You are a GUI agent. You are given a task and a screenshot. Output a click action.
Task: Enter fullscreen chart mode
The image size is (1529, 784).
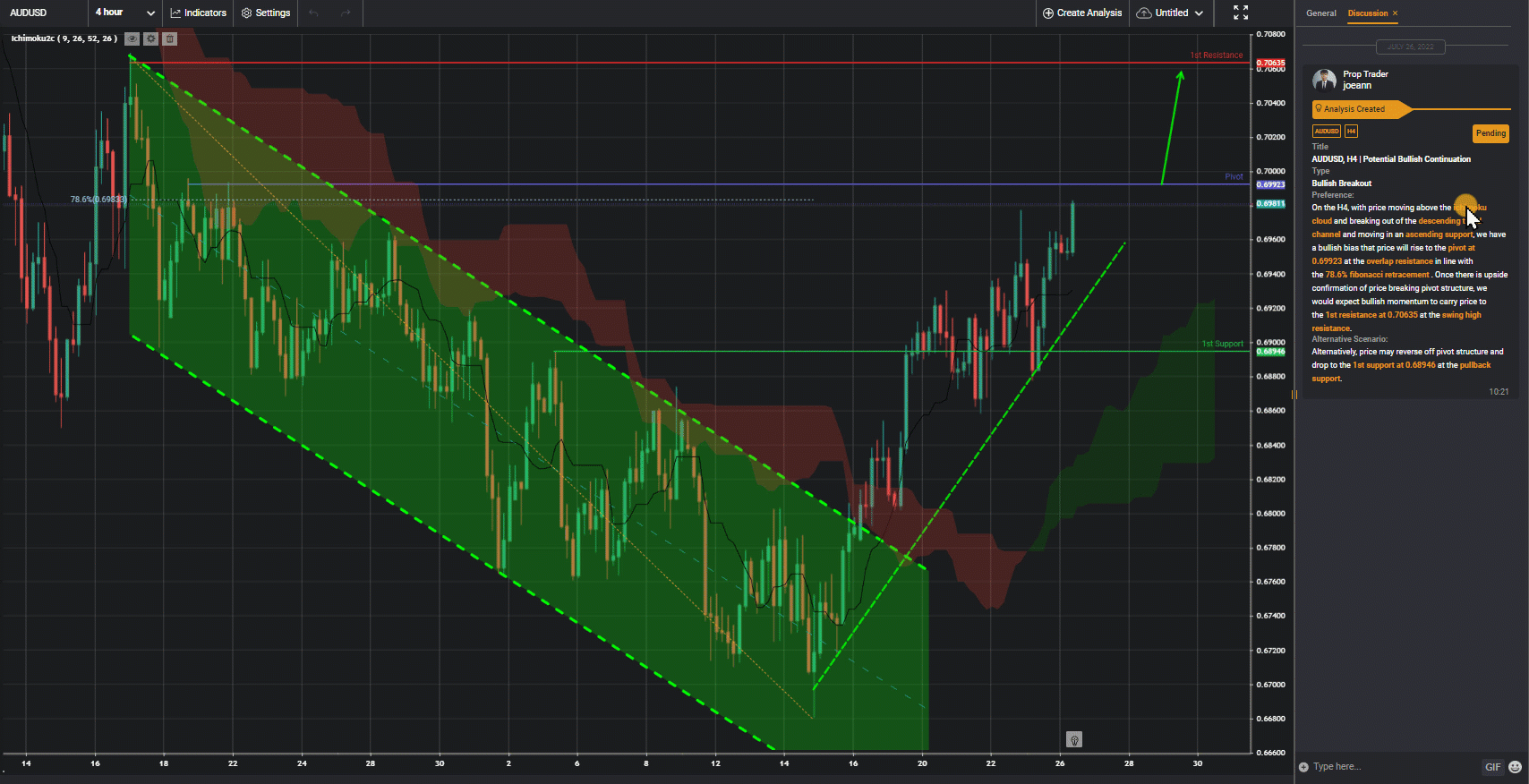(x=1241, y=13)
